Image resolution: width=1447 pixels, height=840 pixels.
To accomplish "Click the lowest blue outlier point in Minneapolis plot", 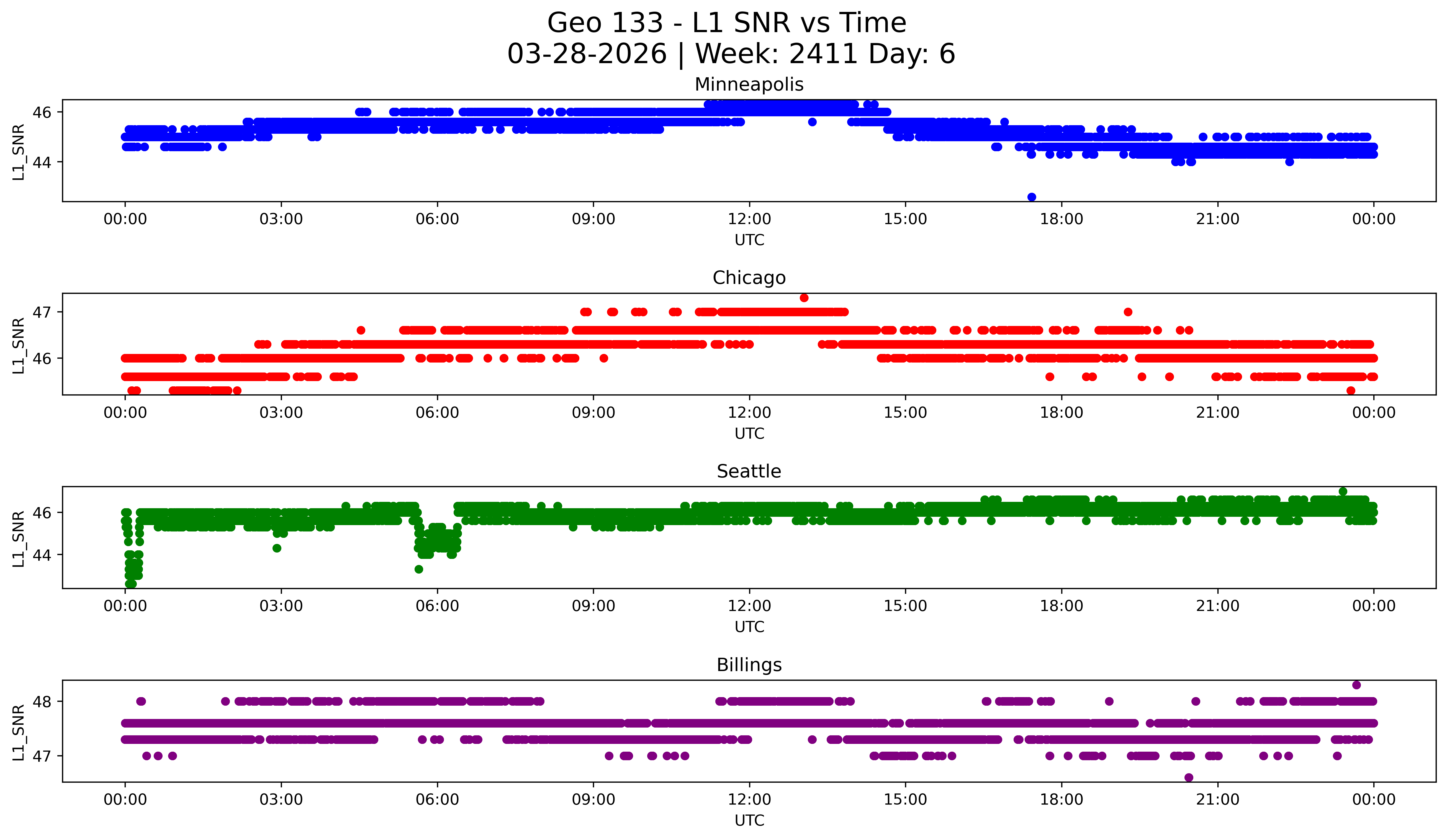I will (x=1031, y=197).
